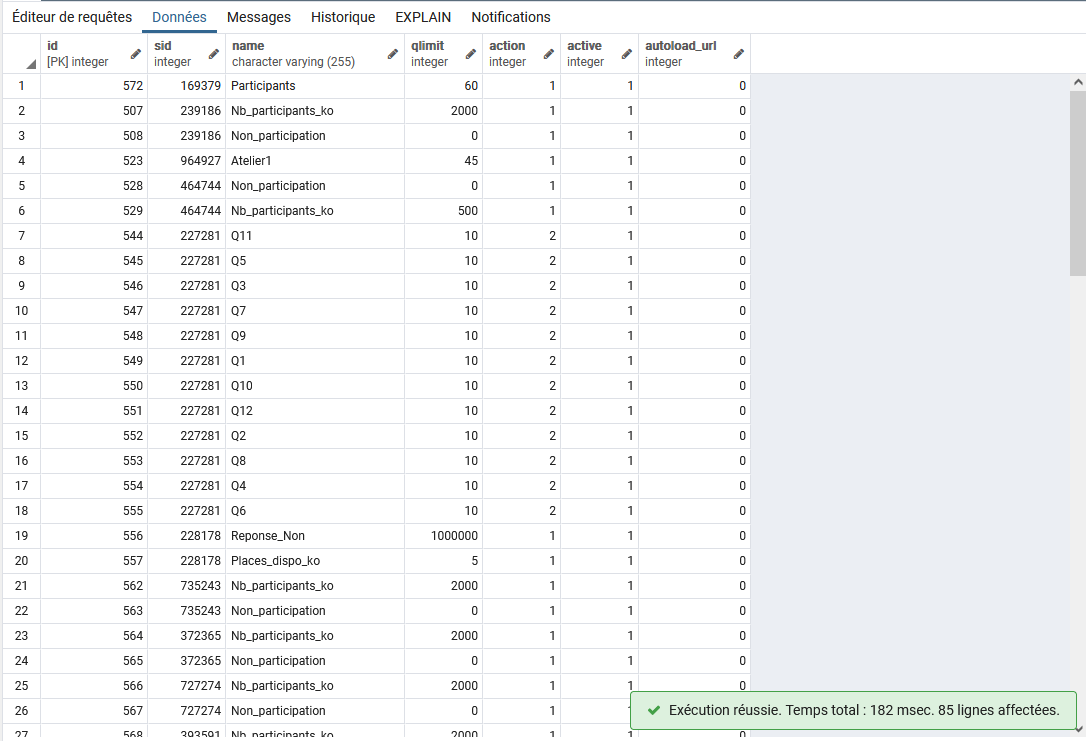Click the active column pencil icon
Image resolution: width=1086 pixels, height=741 pixels.
click(x=627, y=54)
